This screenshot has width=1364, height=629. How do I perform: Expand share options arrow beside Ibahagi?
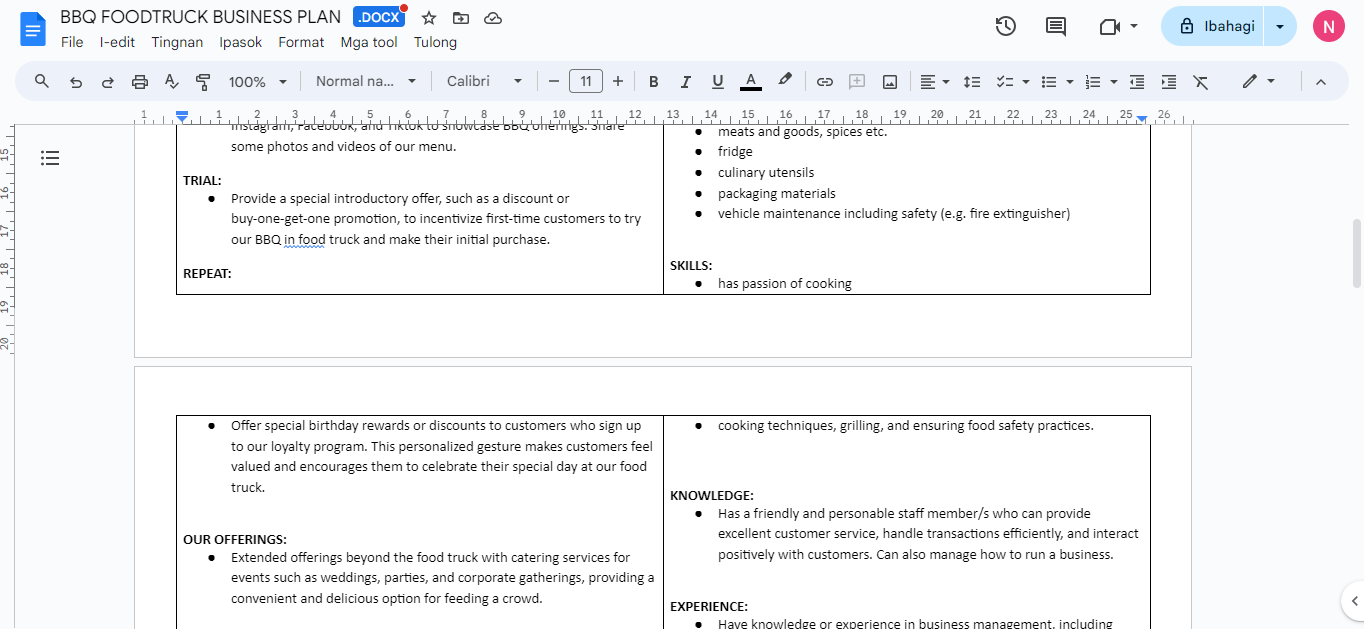[x=1280, y=27]
